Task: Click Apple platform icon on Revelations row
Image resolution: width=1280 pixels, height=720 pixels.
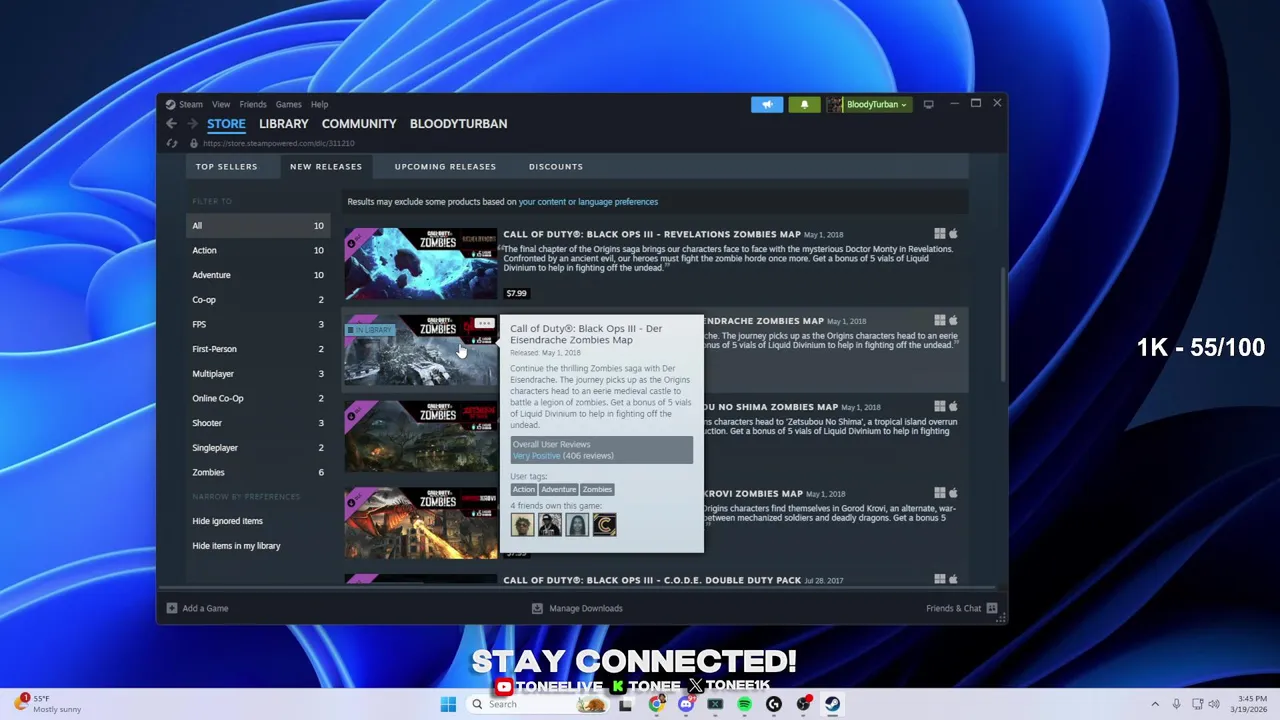Action: click(953, 234)
